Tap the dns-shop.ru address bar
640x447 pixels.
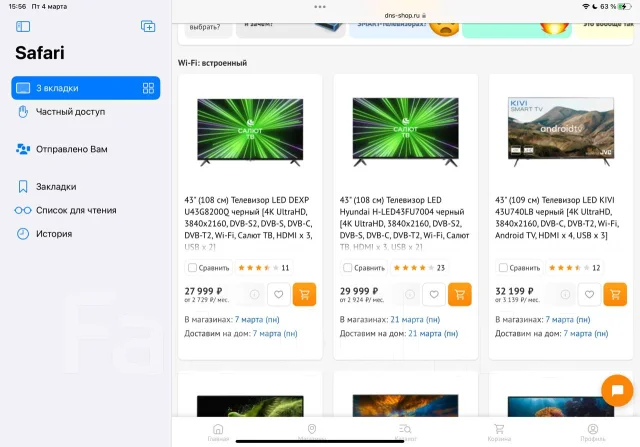[x=405, y=16]
